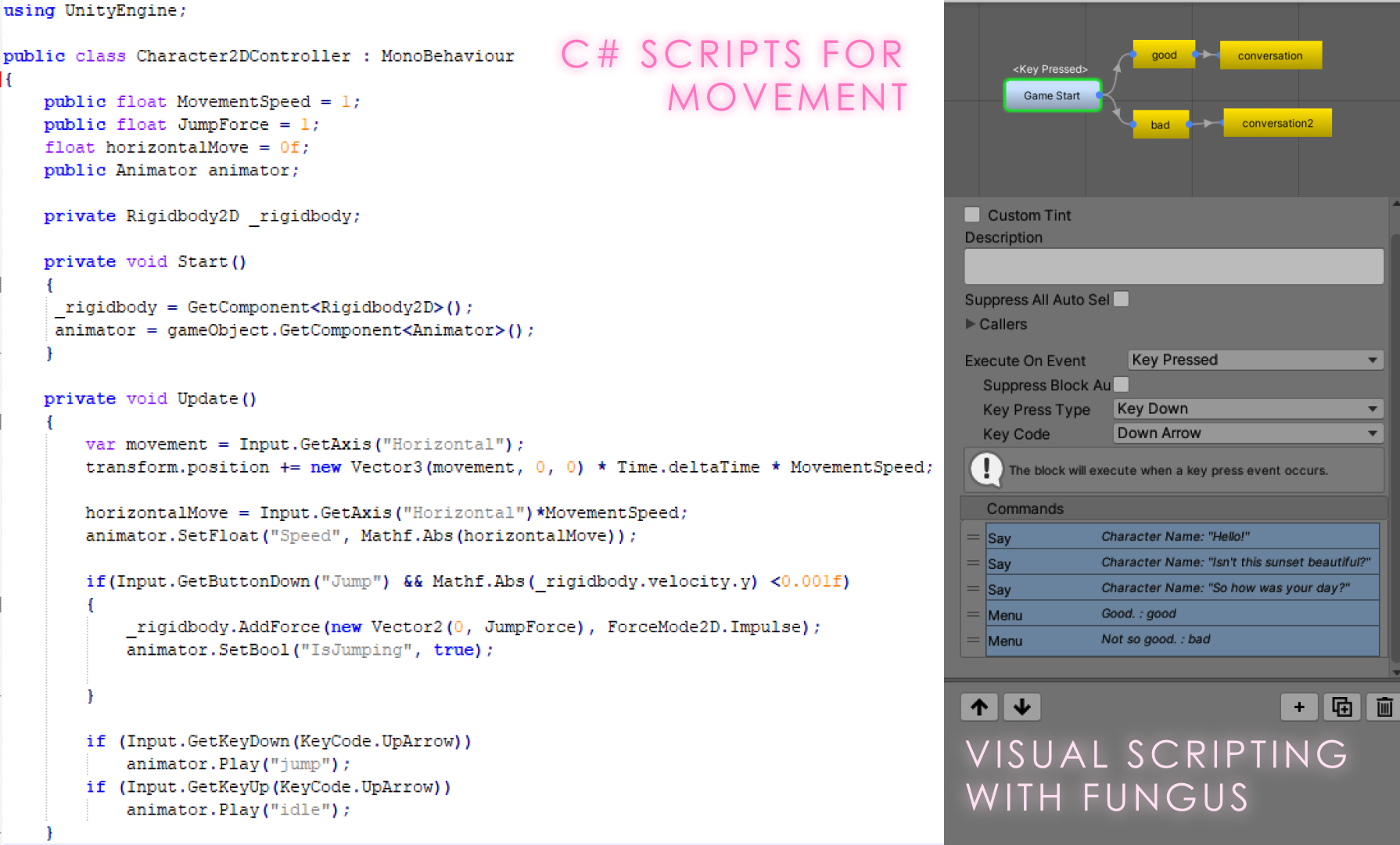This screenshot has height=845, width=1400.
Task: Click the animator.Play("idle") code line
Action: [x=239, y=810]
